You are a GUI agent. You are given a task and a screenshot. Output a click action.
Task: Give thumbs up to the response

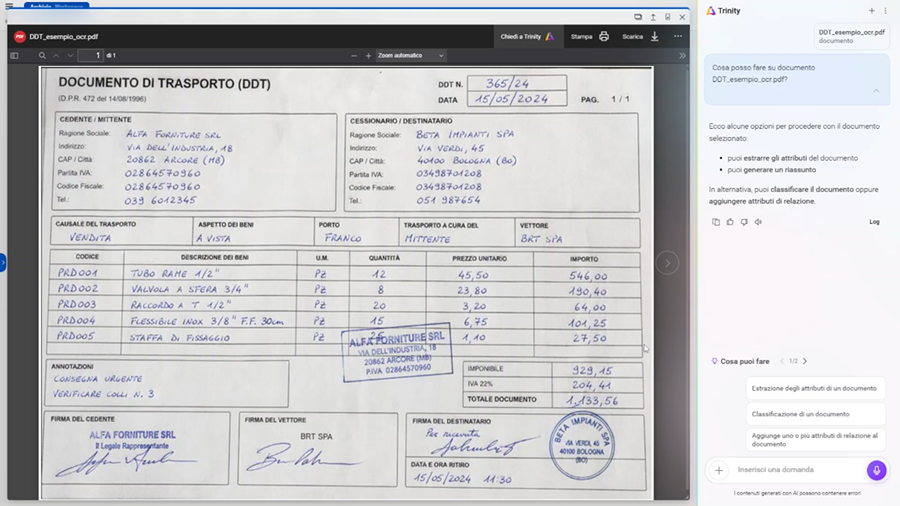(730, 222)
